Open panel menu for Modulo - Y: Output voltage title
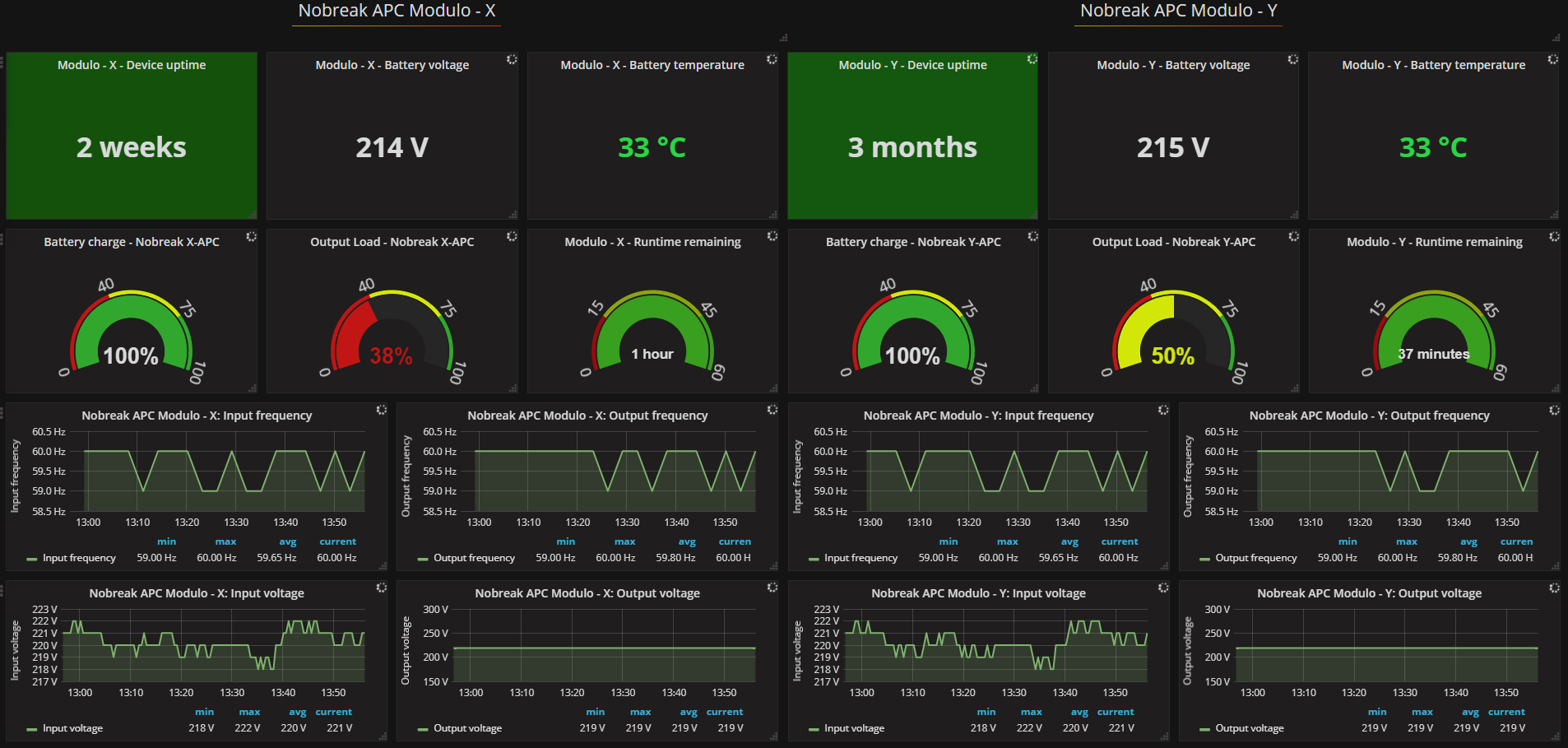 (1370, 593)
